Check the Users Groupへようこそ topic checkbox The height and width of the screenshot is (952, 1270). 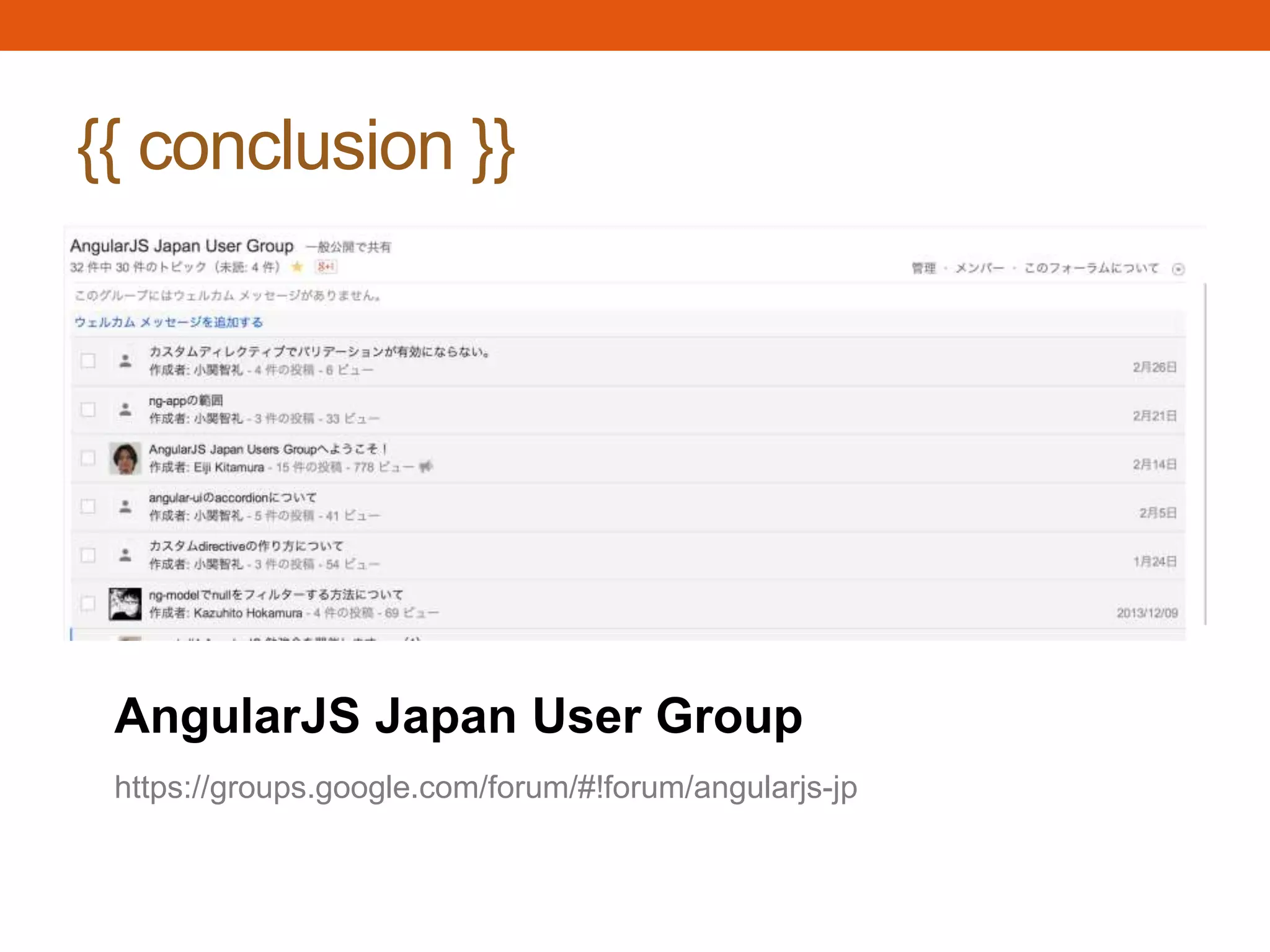click(88, 457)
